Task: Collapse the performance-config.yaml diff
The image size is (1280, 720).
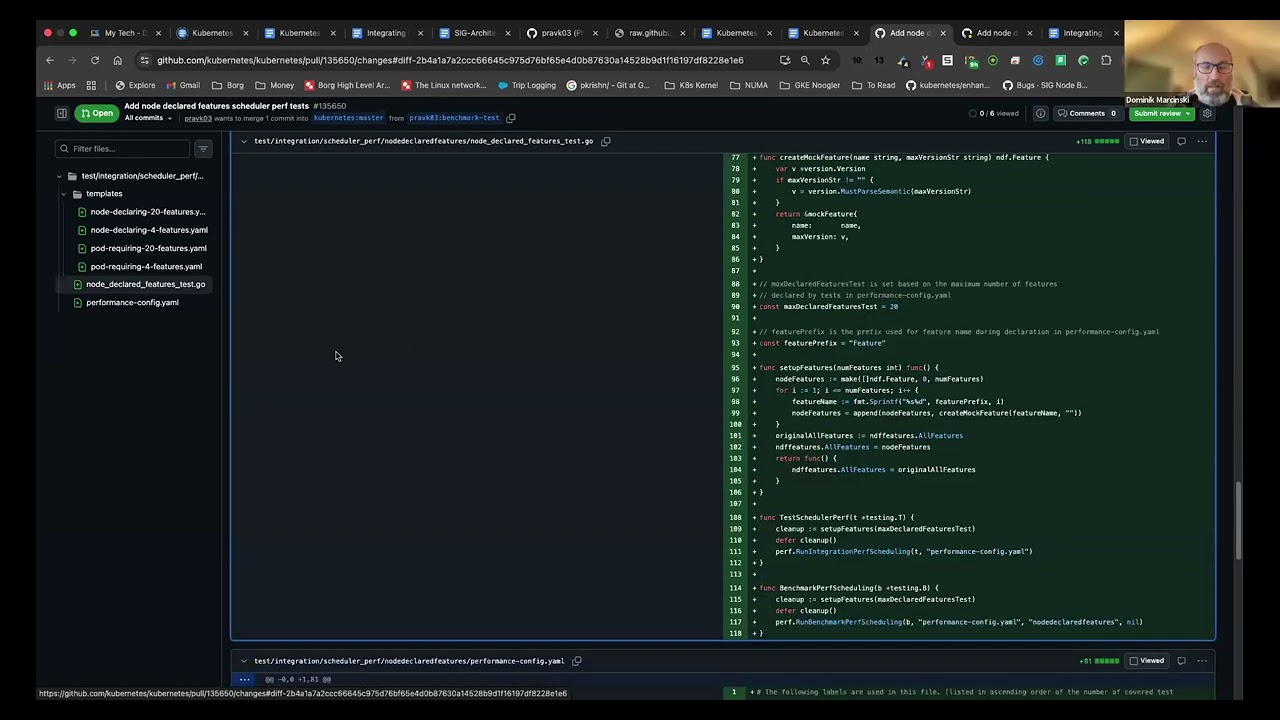Action: 243,661
